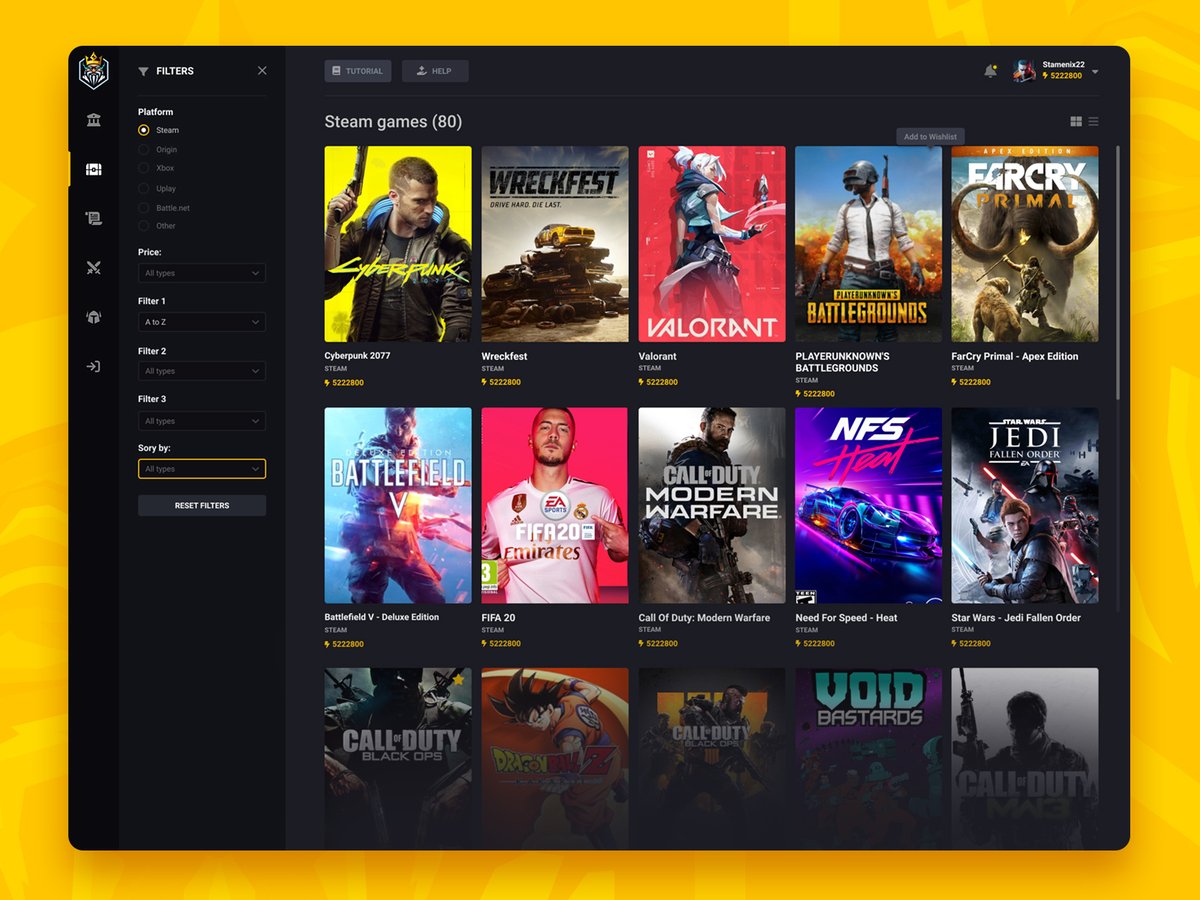Select the Battle.net platform option
The height and width of the screenshot is (900, 1200).
(141, 207)
